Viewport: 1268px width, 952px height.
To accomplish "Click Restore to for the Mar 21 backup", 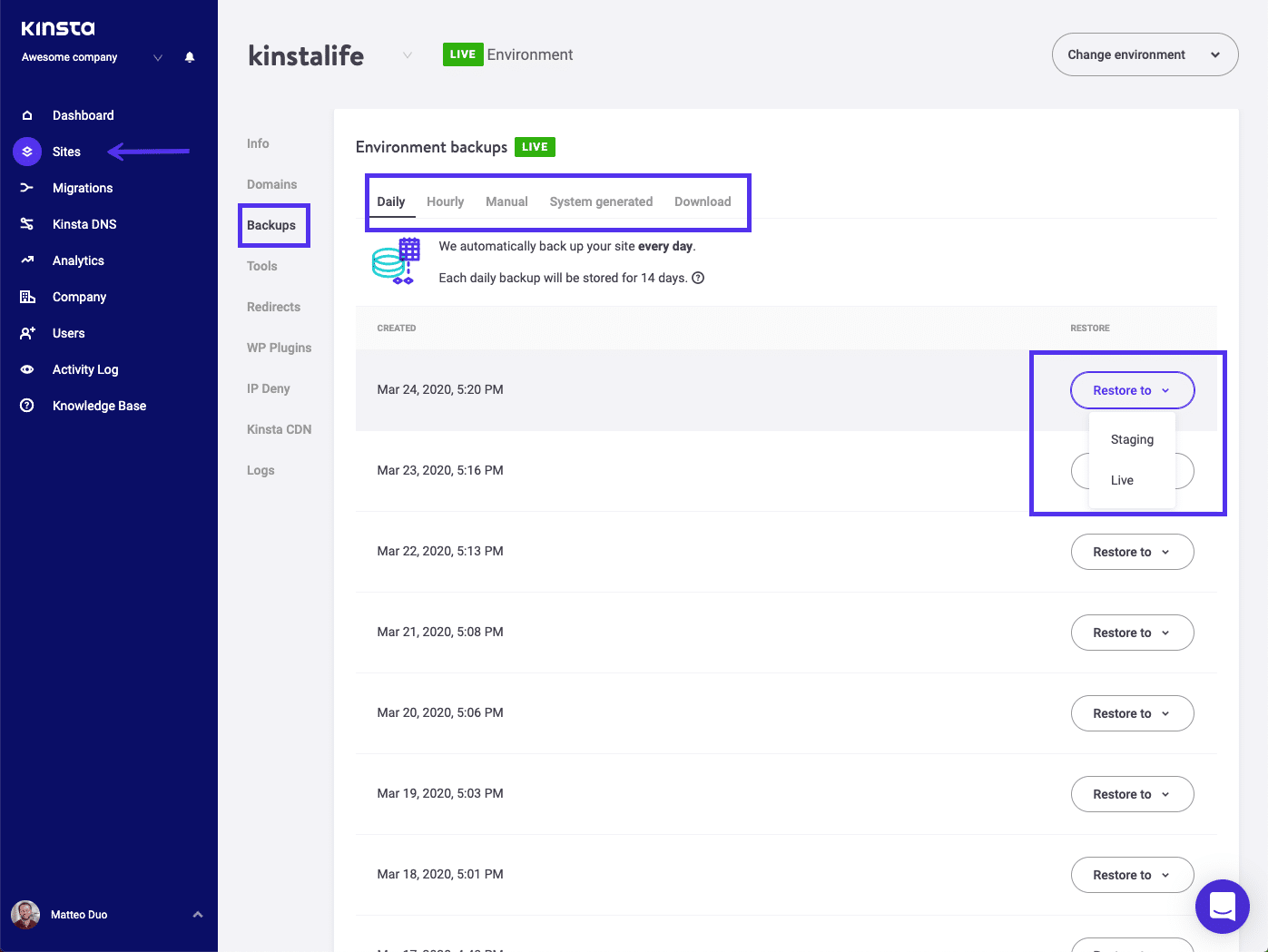I will click(1132, 633).
